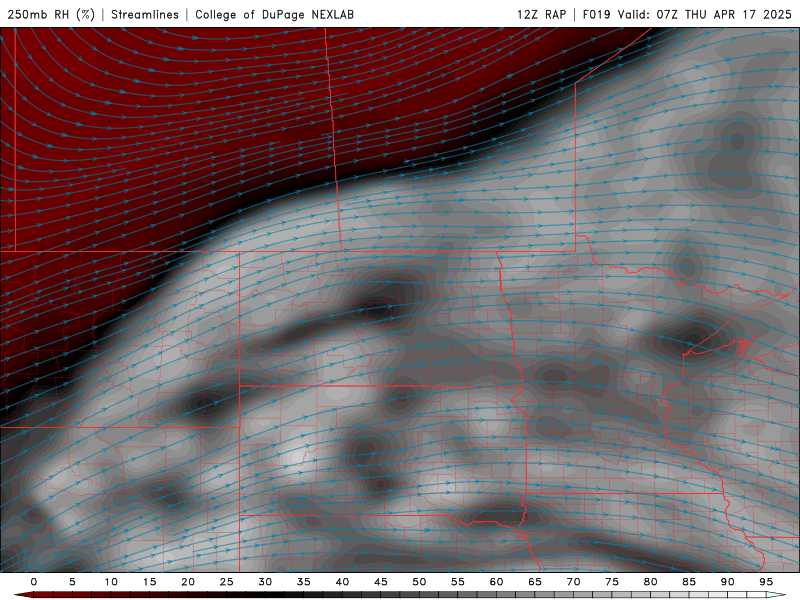
Task: Click the colorbar label '80'
Action: [650, 582]
